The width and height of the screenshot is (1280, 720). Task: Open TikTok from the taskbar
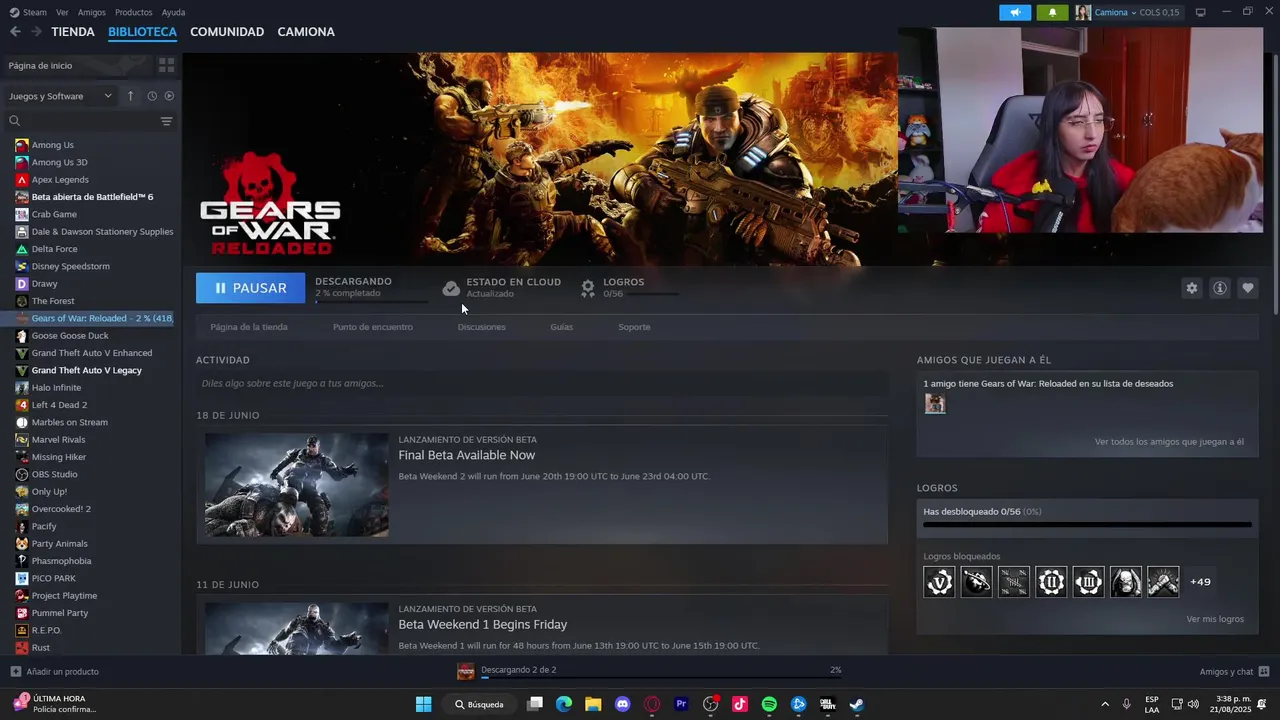740,704
